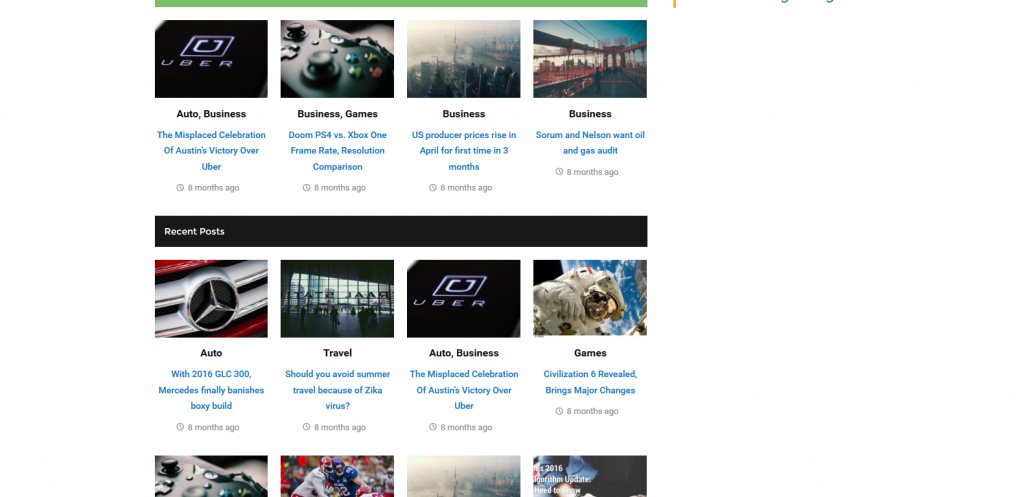Click the clock icon under Doom PS4 post
The height and width of the screenshot is (497, 1024).
[307, 188]
